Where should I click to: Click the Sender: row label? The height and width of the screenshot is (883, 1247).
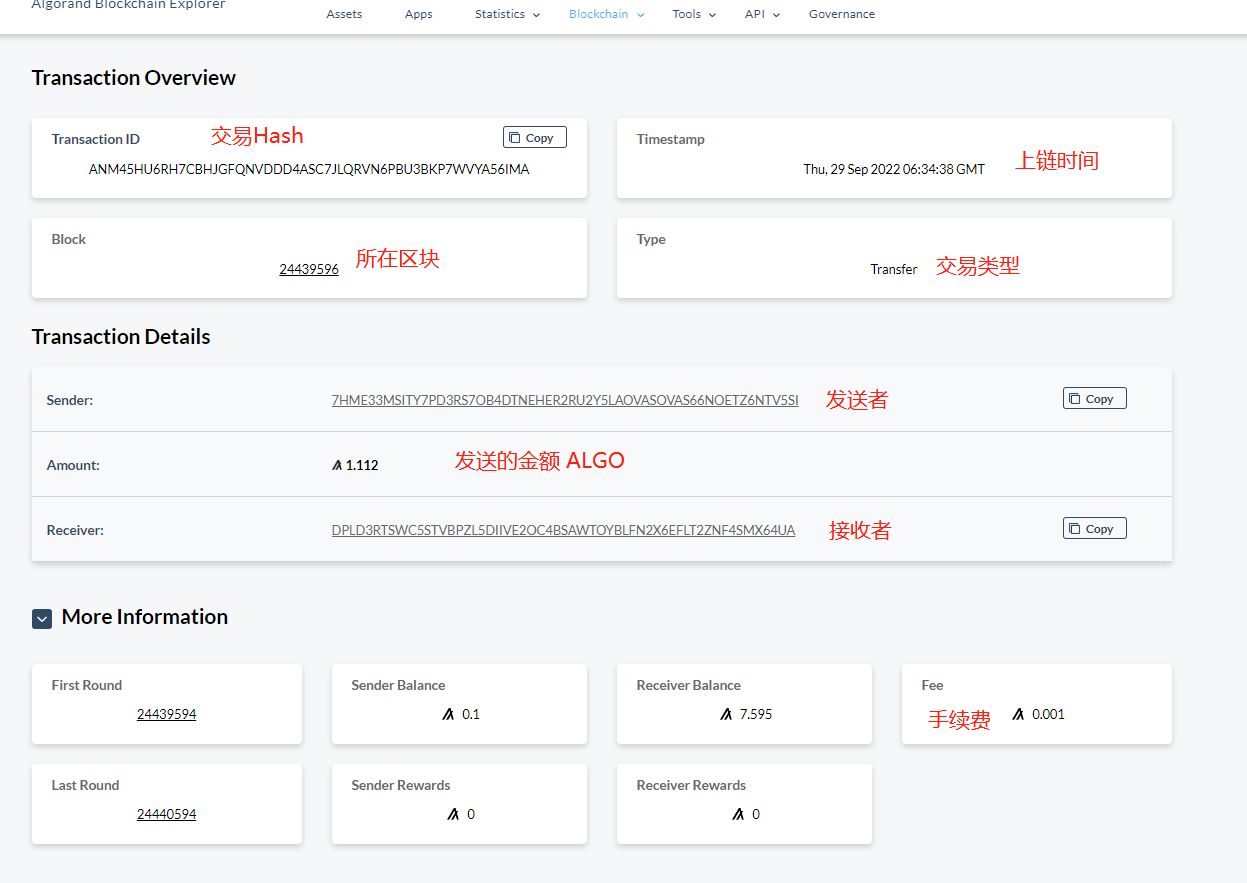[70, 400]
